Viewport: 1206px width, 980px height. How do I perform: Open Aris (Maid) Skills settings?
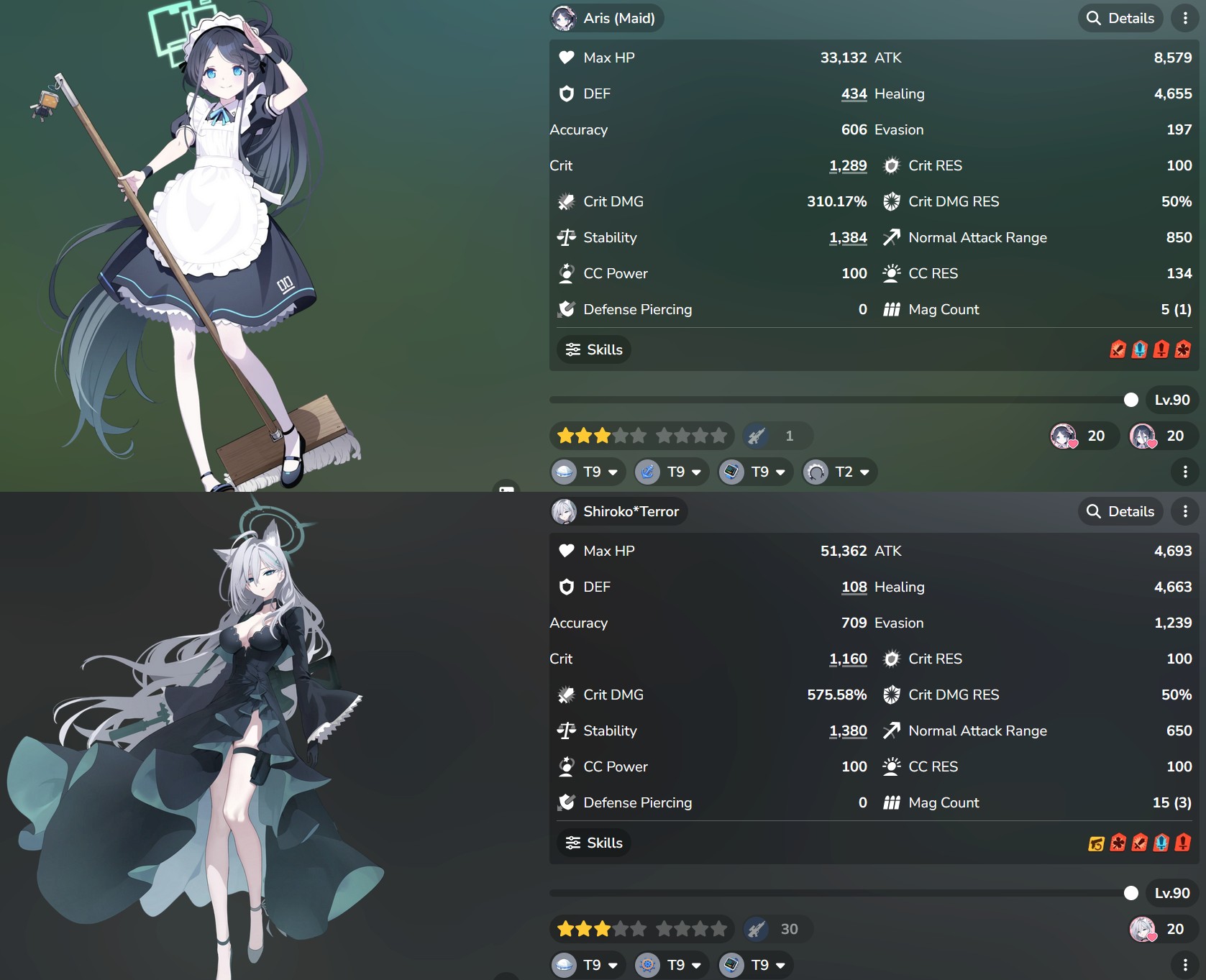pos(594,349)
